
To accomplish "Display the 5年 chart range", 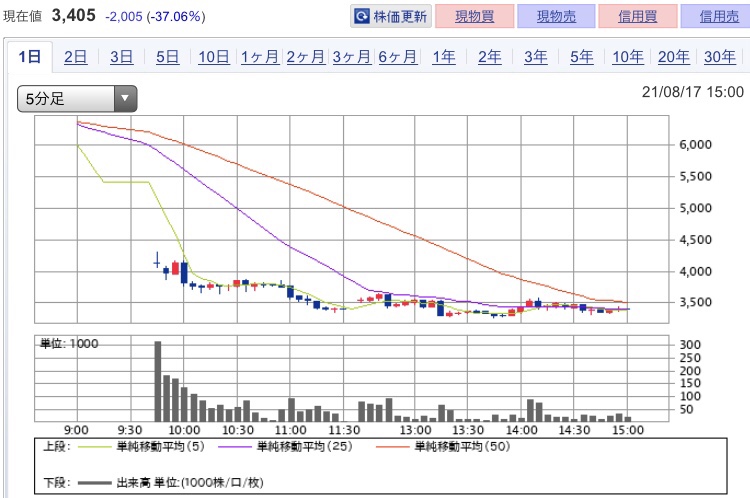I will (582, 57).
